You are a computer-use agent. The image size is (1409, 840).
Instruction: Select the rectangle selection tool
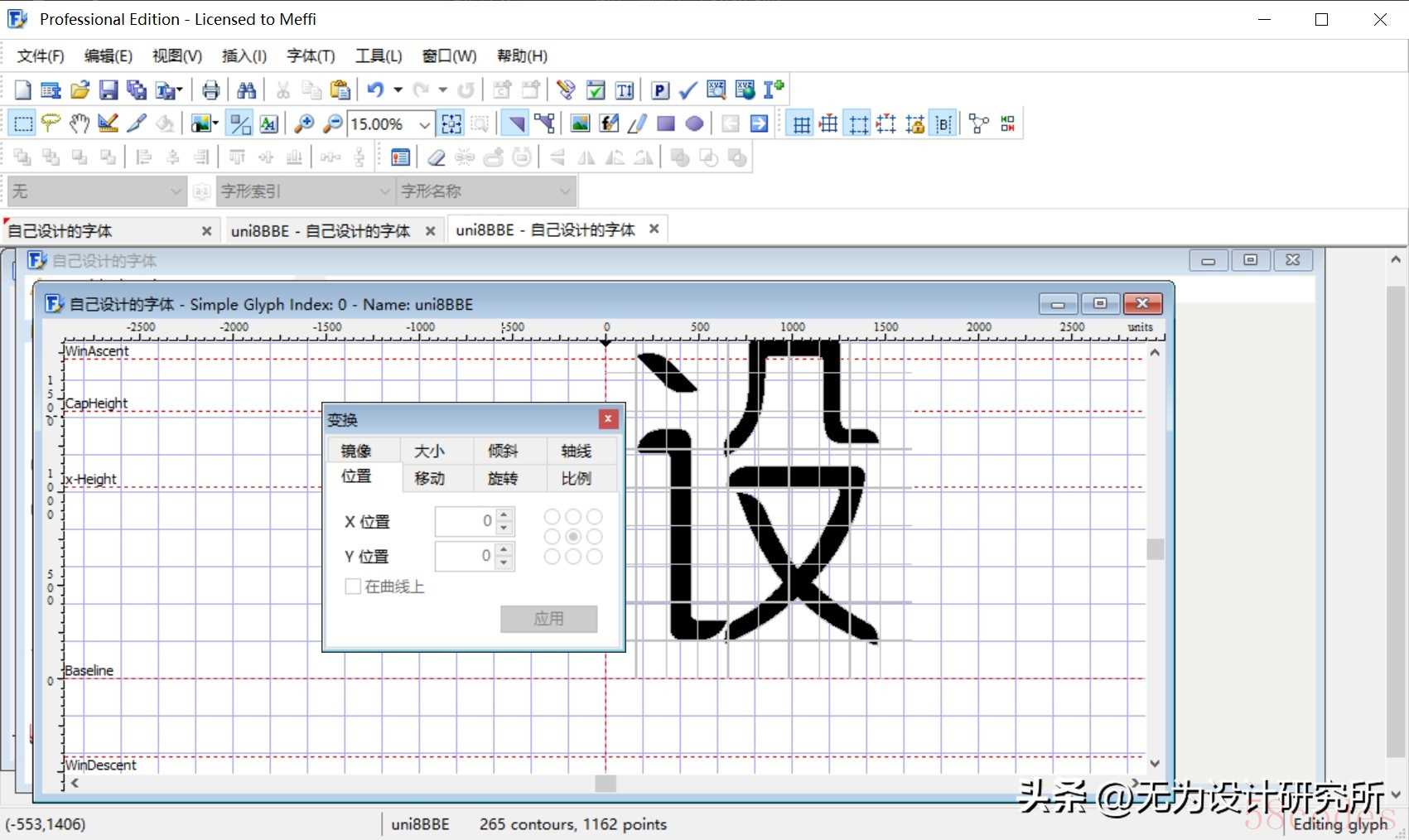pos(23,123)
